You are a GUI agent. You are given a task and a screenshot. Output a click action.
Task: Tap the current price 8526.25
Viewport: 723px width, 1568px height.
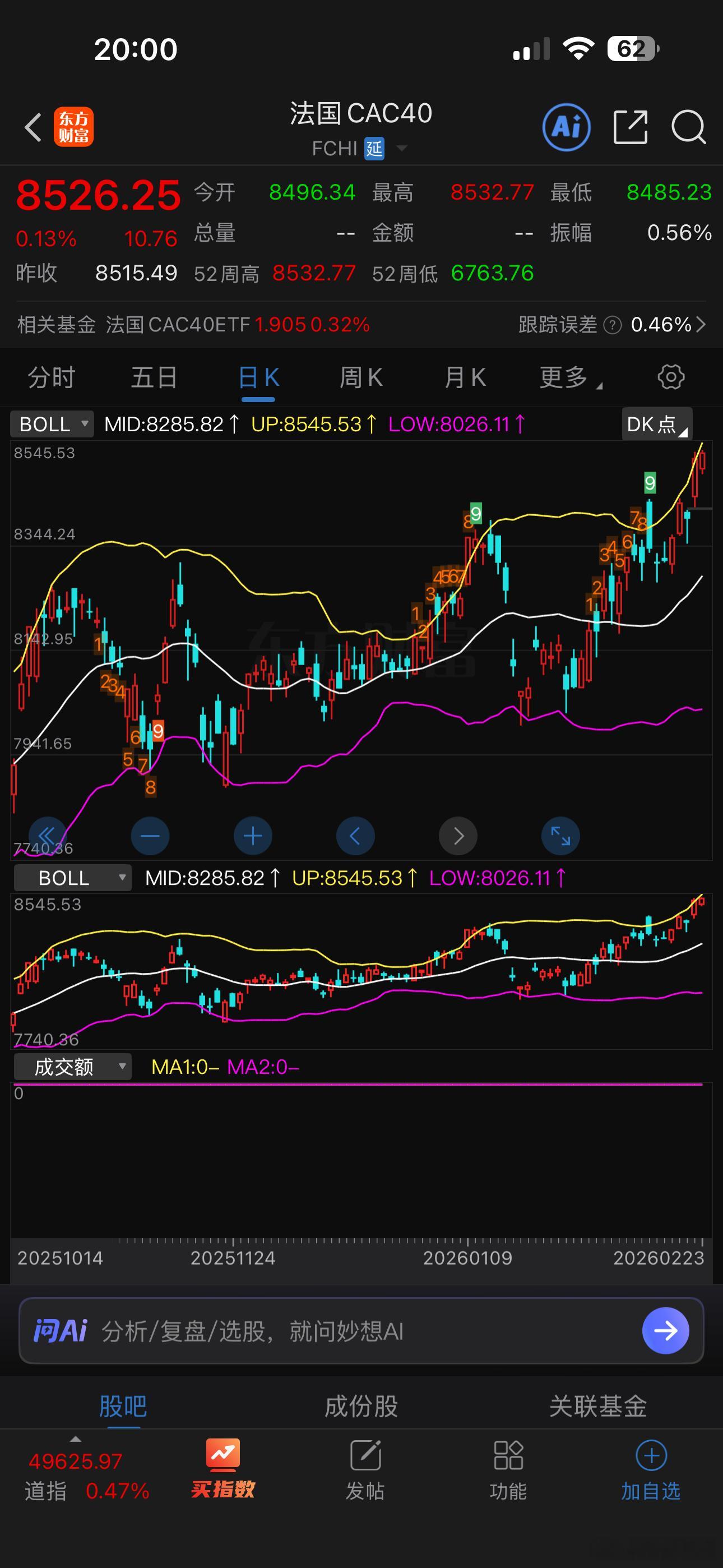[x=99, y=195]
